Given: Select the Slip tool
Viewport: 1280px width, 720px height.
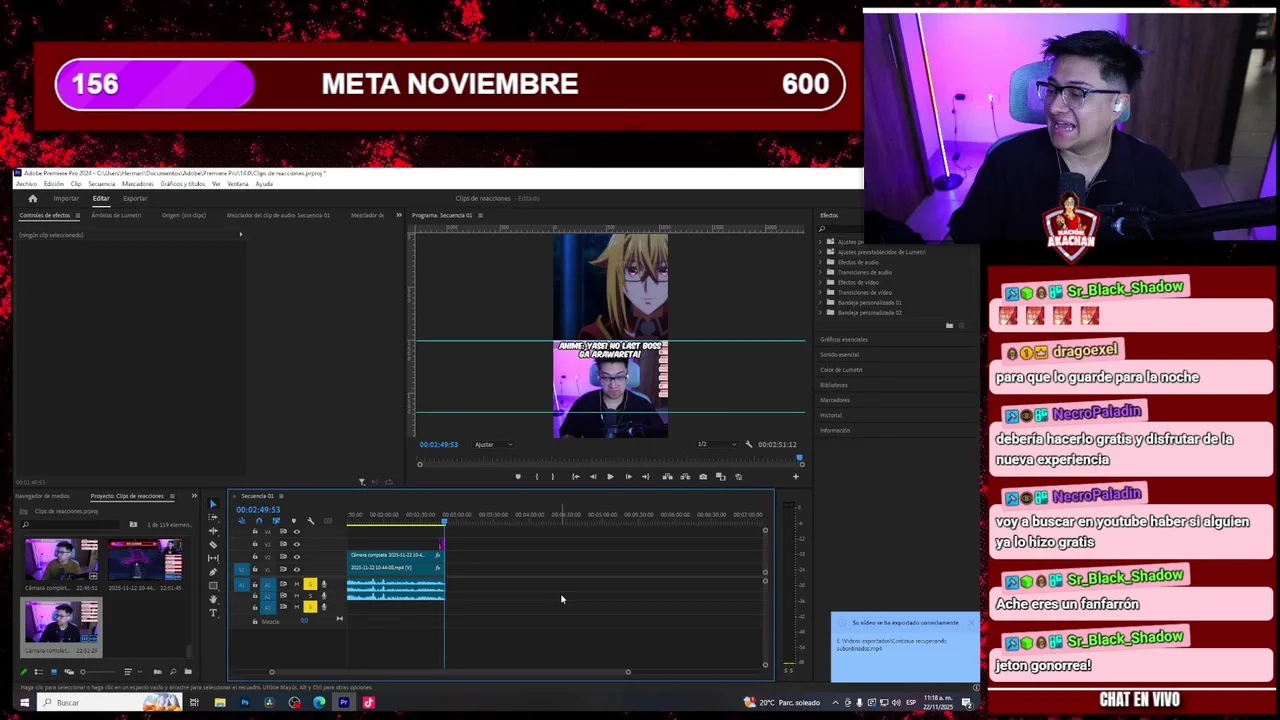Looking at the screenshot, I should pyautogui.click(x=213, y=558).
